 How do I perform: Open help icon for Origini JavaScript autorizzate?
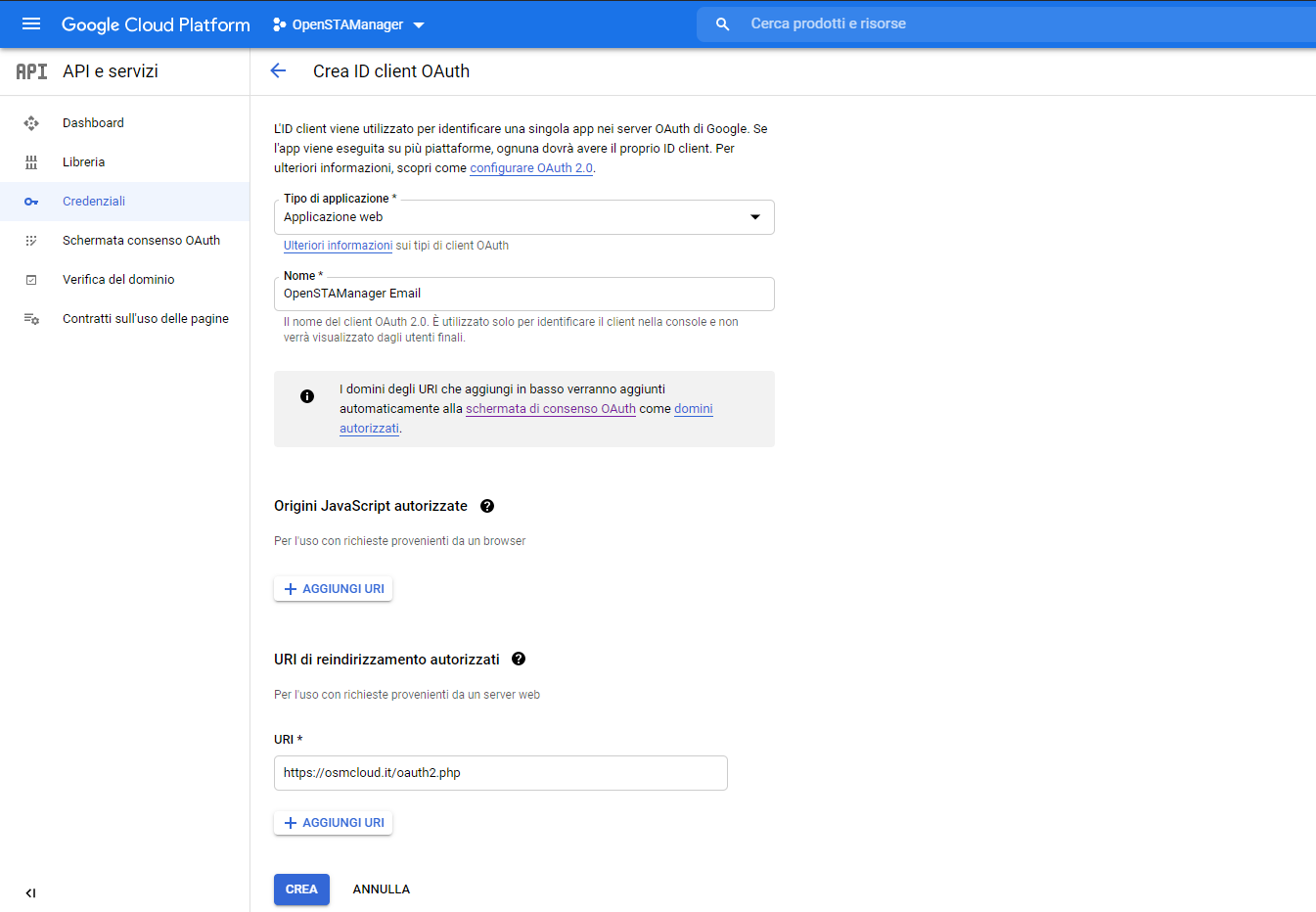pyautogui.click(x=487, y=506)
